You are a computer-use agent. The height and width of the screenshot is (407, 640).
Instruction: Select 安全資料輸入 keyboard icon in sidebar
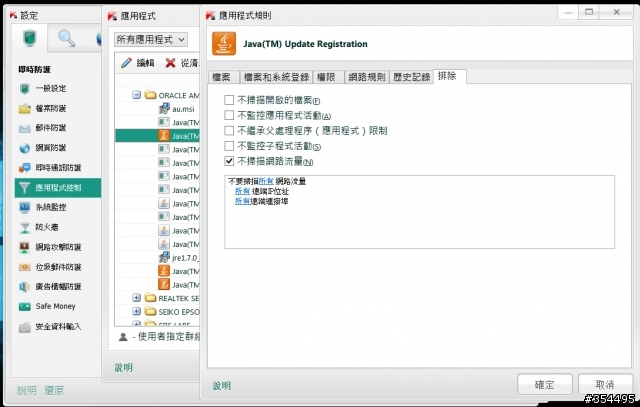[24, 327]
